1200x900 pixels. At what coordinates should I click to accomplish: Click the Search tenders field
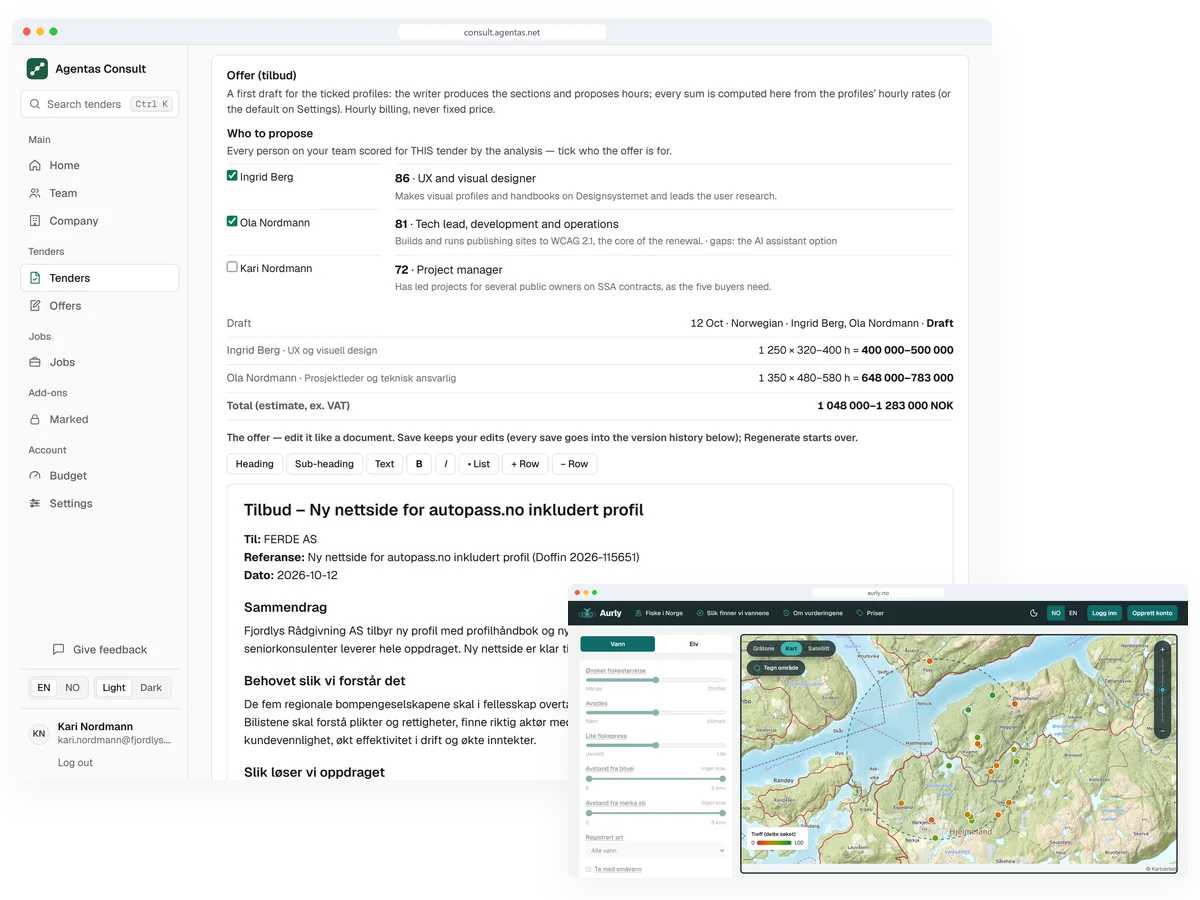[100, 104]
